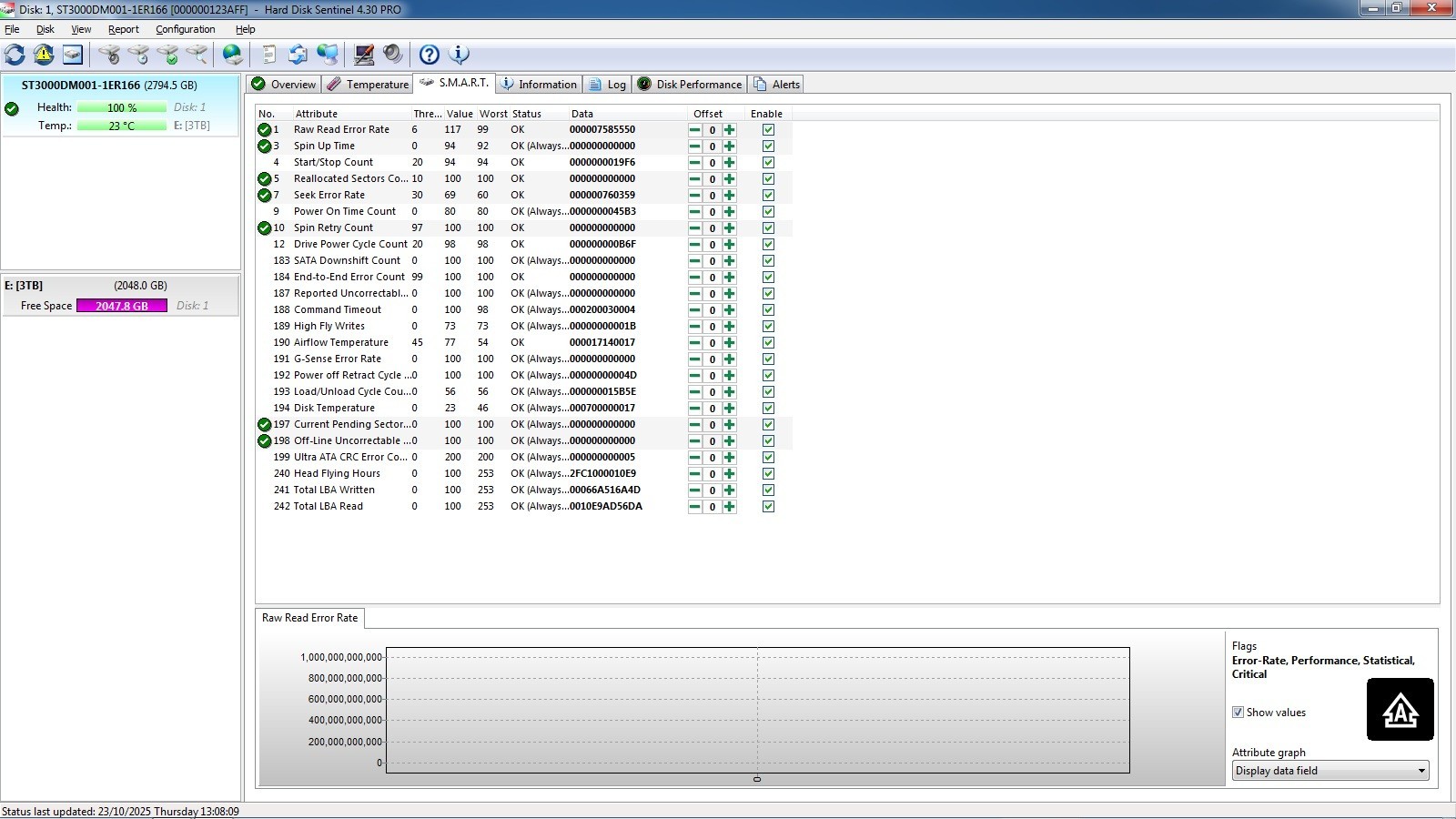Viewport: 1456px width, 819px height.
Task: Click green status icon of Raw Read Error Rate
Action: pyautogui.click(x=265, y=130)
